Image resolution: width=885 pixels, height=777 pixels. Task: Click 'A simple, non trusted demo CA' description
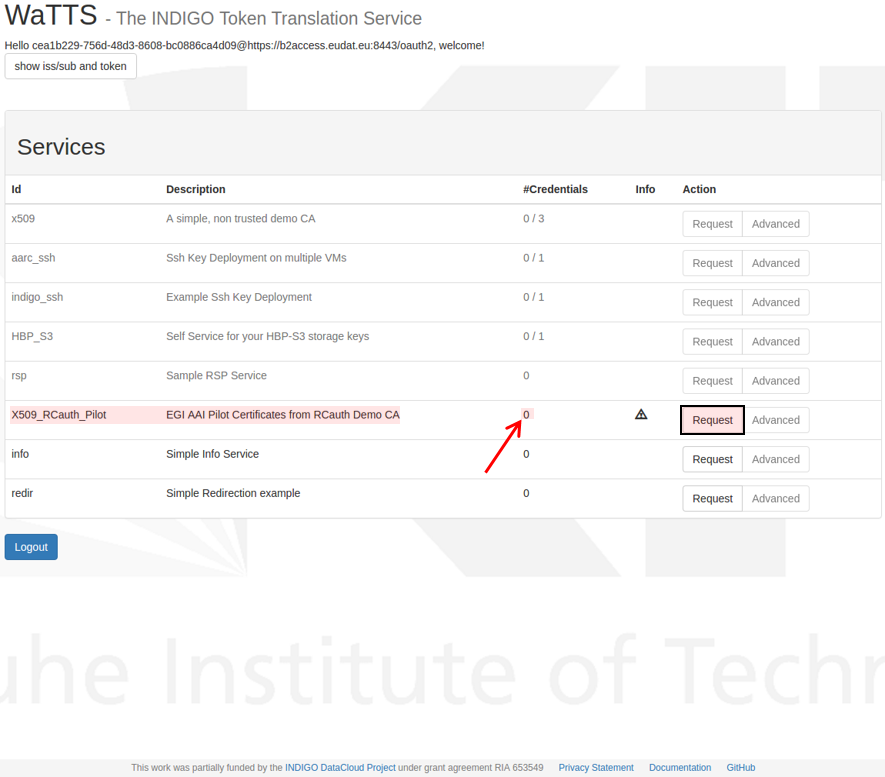coord(240,218)
